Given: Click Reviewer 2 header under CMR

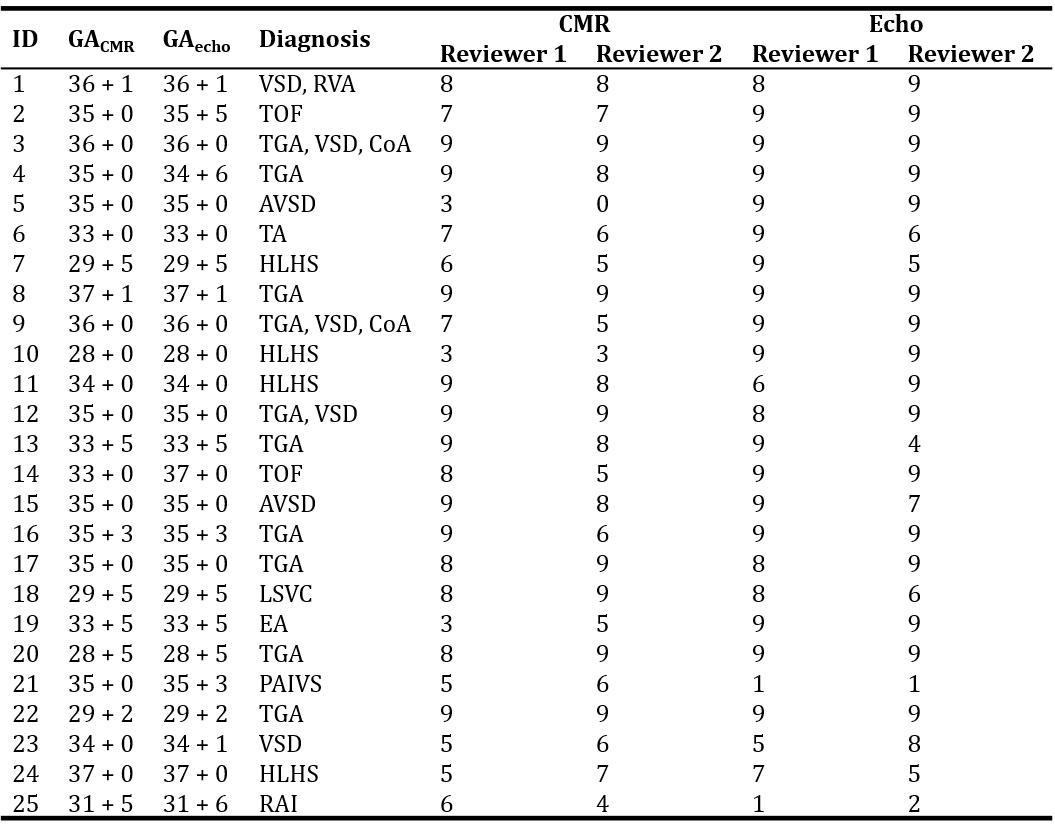Looking at the screenshot, I should [658, 54].
